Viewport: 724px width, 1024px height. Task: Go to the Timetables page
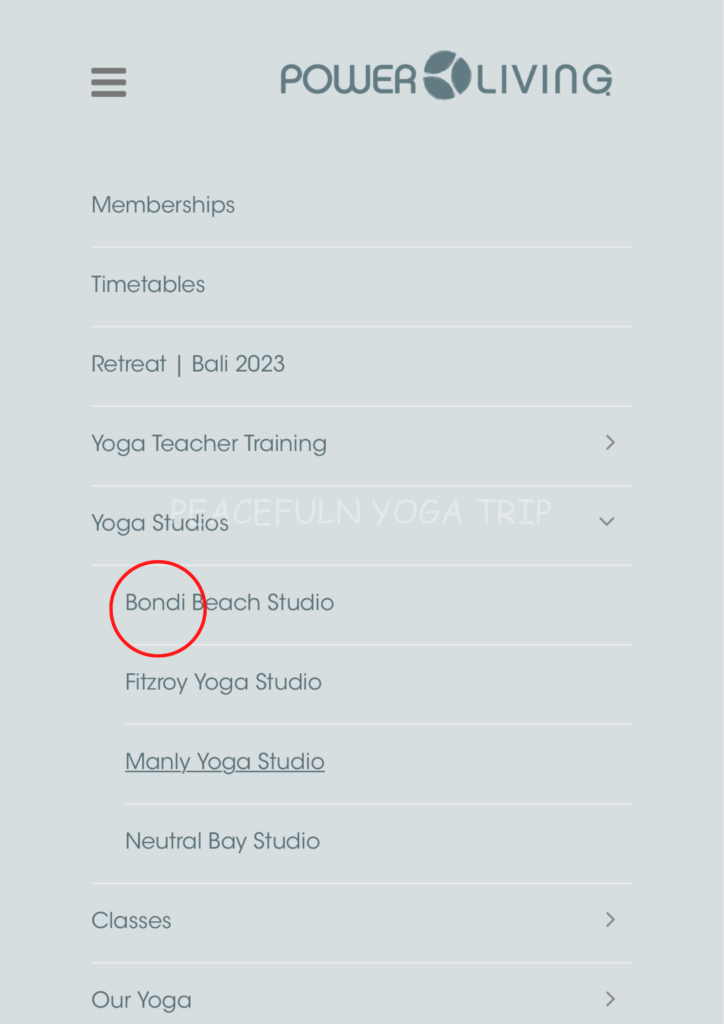pyautogui.click(x=148, y=285)
